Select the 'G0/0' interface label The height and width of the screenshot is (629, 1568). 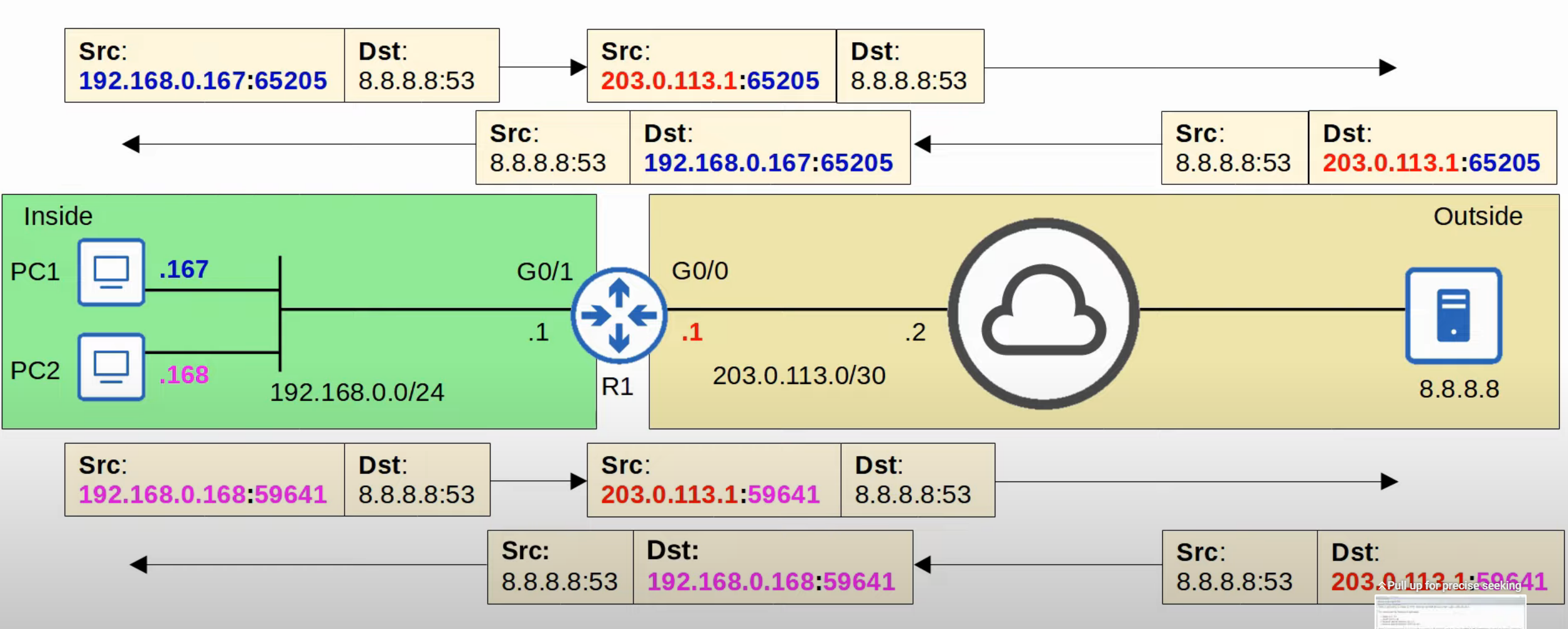coord(700,271)
